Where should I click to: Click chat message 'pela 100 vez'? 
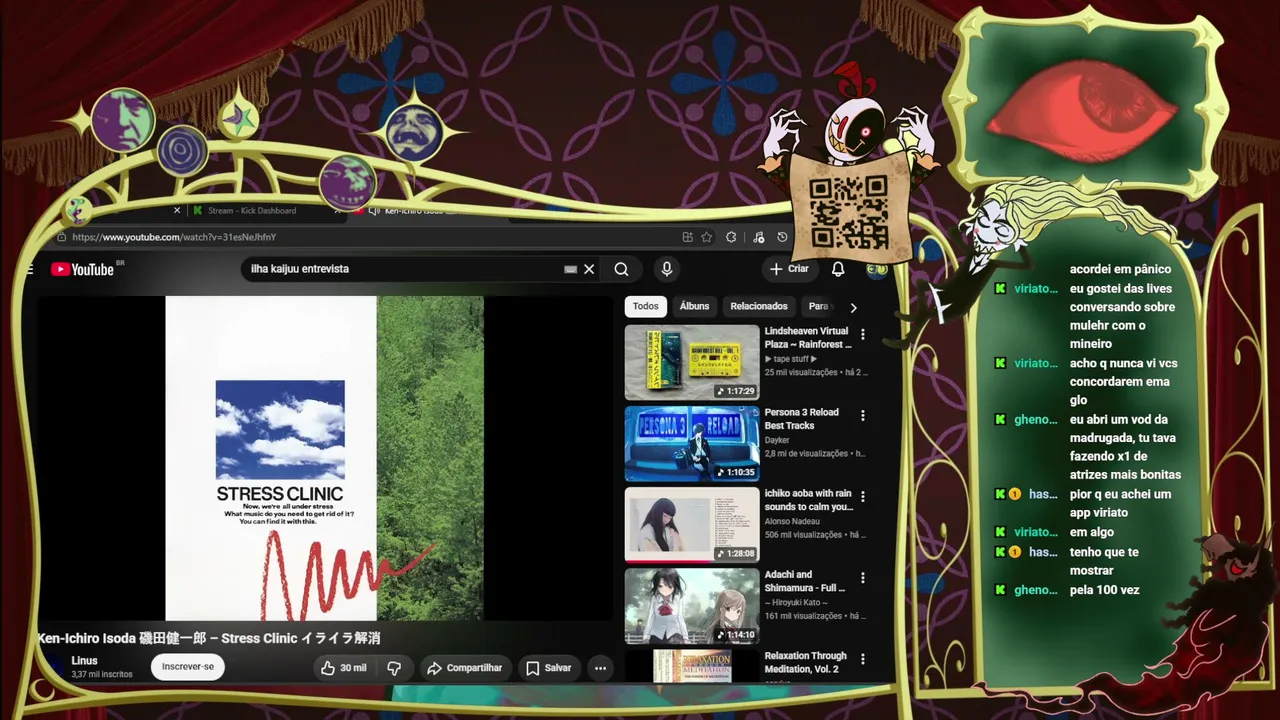point(1105,590)
